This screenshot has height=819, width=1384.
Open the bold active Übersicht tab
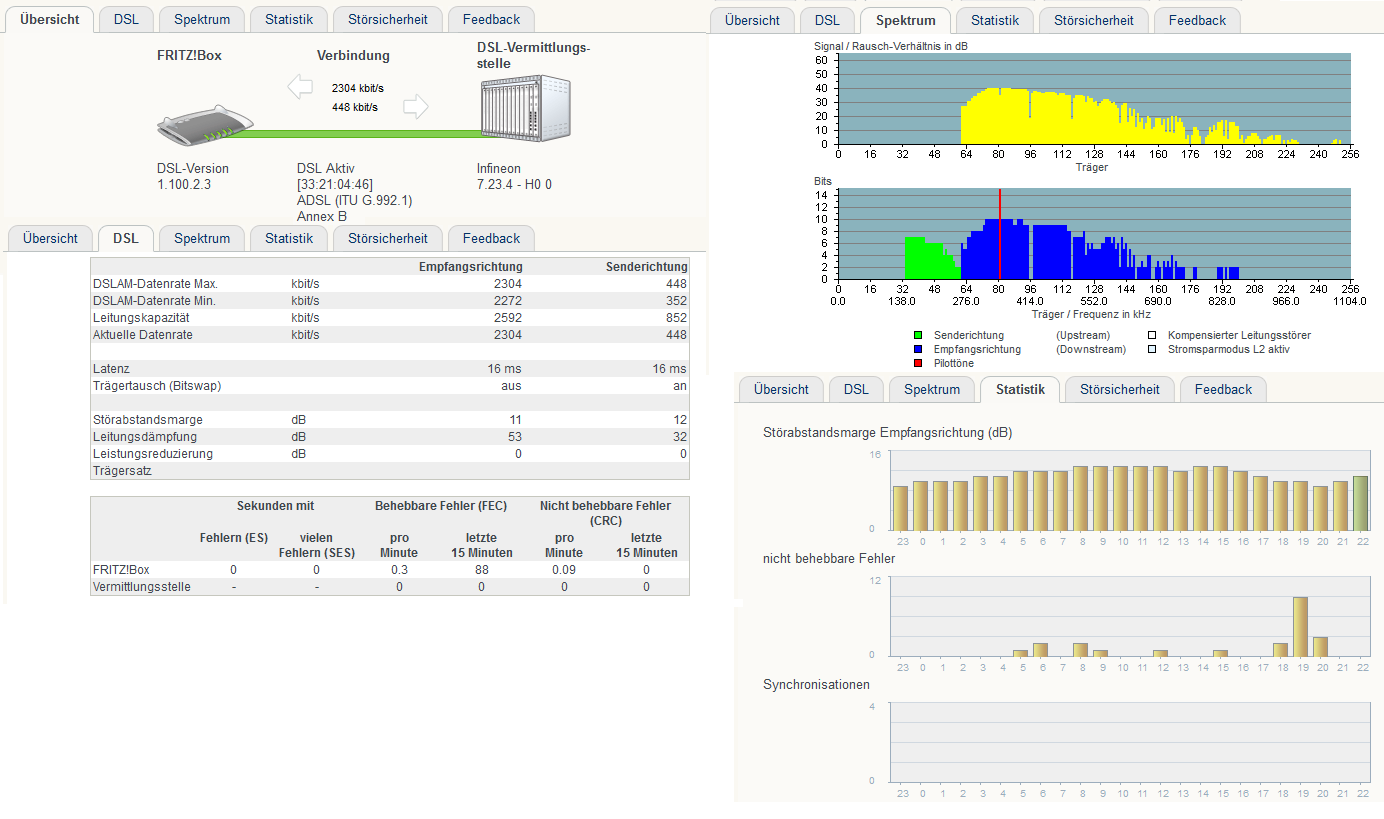[50, 19]
